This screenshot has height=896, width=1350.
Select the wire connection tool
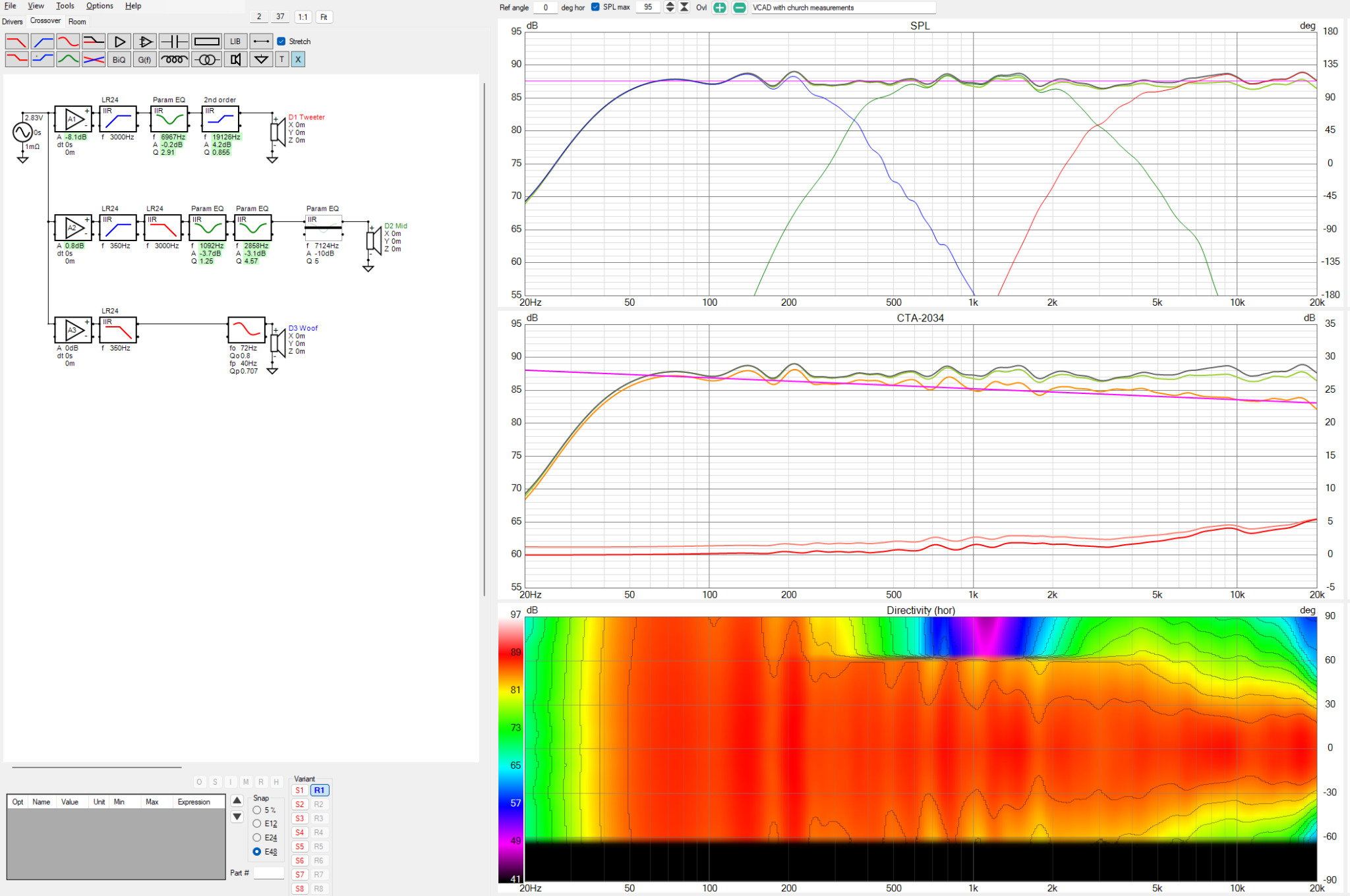coord(261,42)
